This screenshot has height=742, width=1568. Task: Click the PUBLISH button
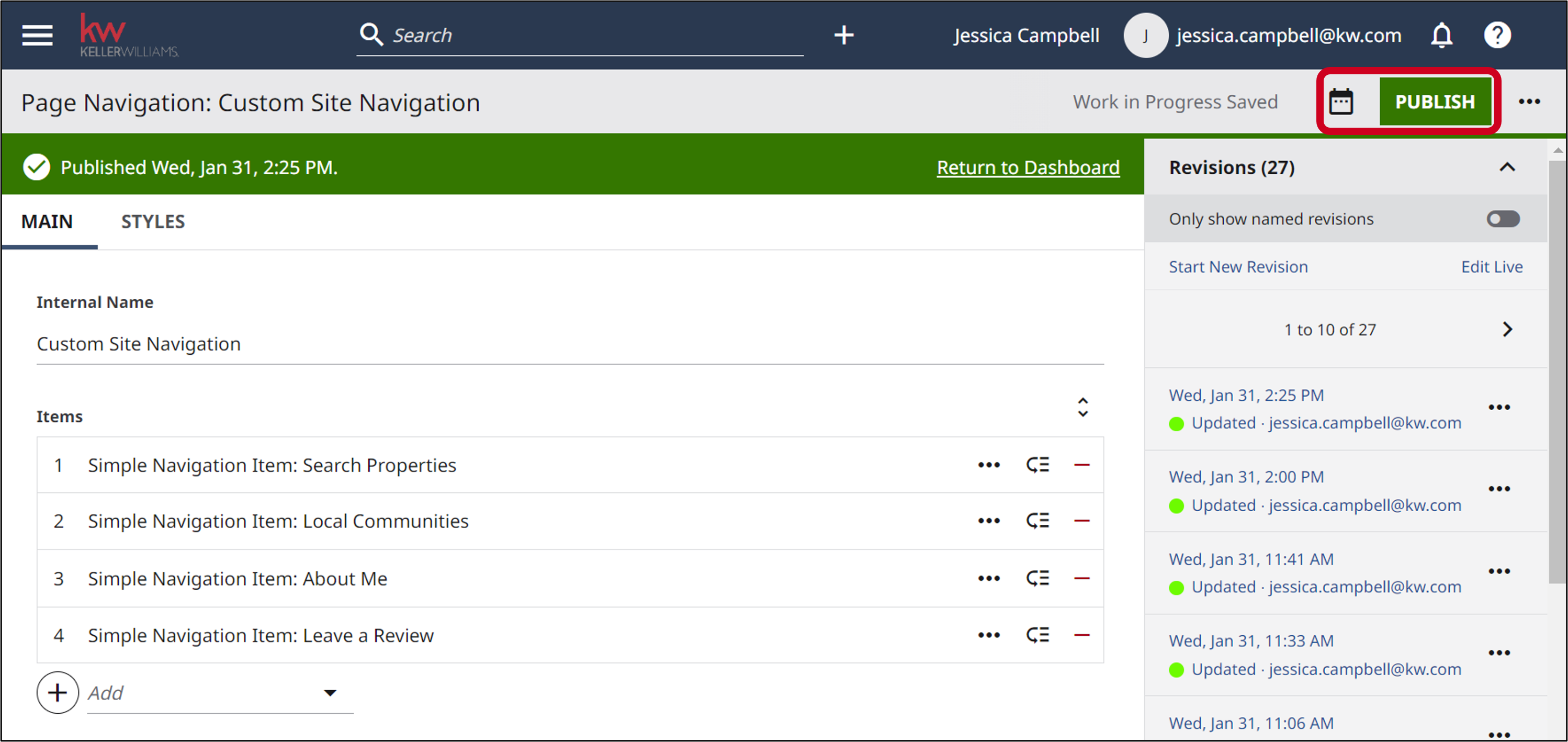[1435, 102]
